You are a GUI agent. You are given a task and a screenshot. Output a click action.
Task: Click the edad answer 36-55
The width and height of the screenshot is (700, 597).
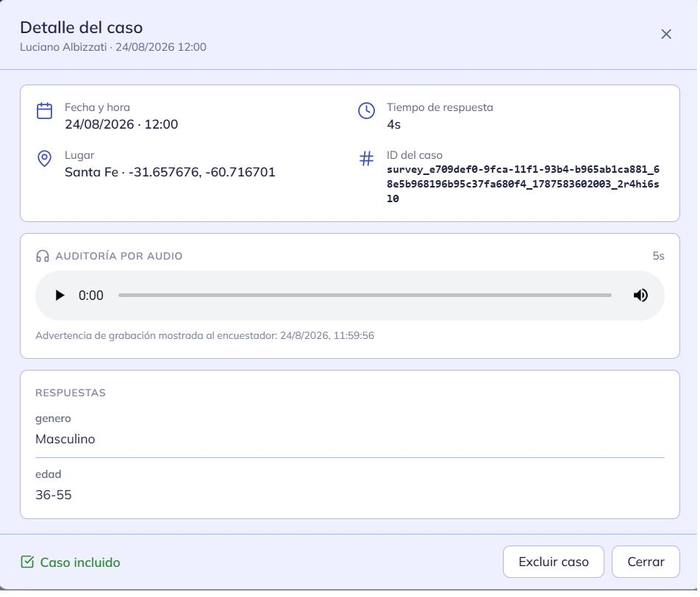53,495
